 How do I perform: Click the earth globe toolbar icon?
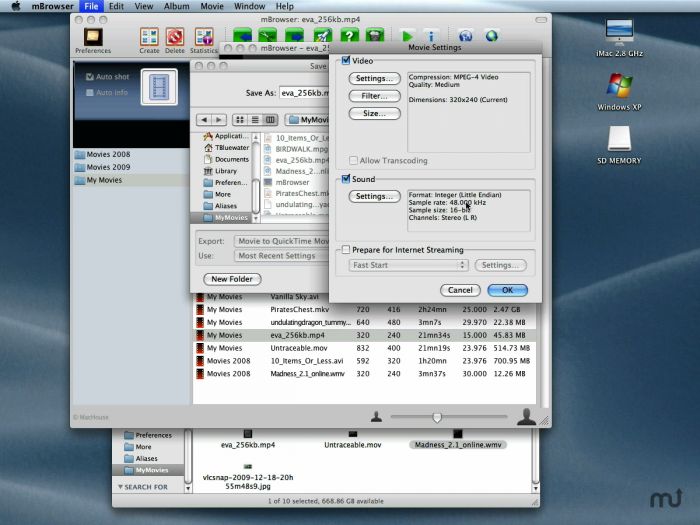point(492,36)
